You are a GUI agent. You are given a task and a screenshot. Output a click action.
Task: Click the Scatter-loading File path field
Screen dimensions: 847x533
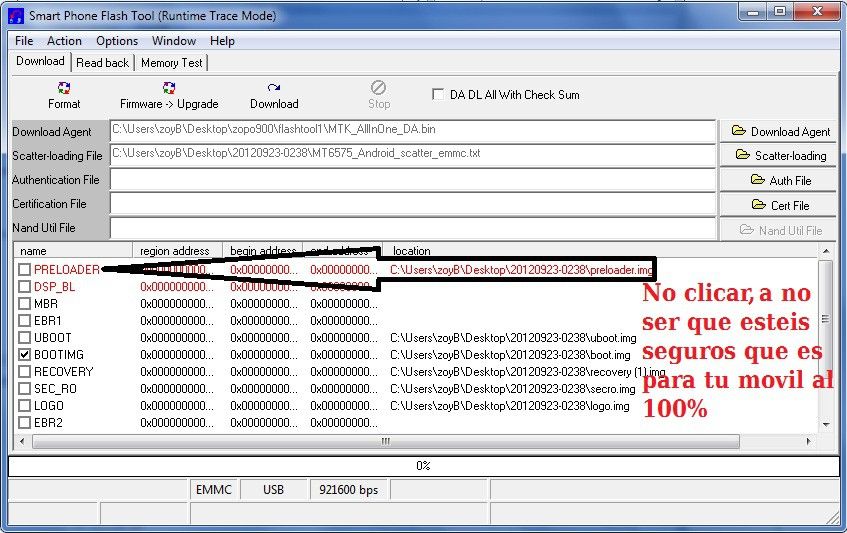pos(413,155)
